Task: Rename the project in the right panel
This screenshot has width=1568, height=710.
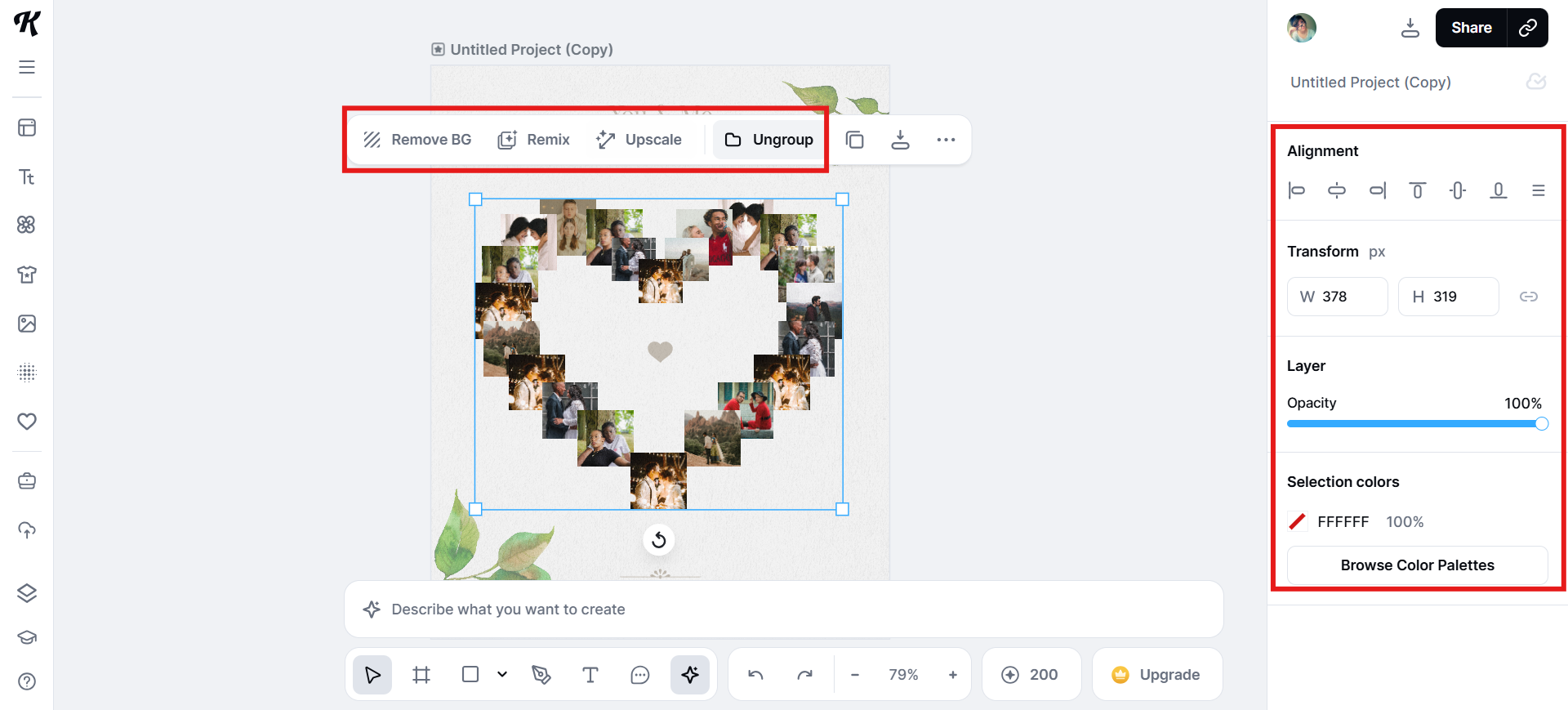Action: (x=1370, y=83)
